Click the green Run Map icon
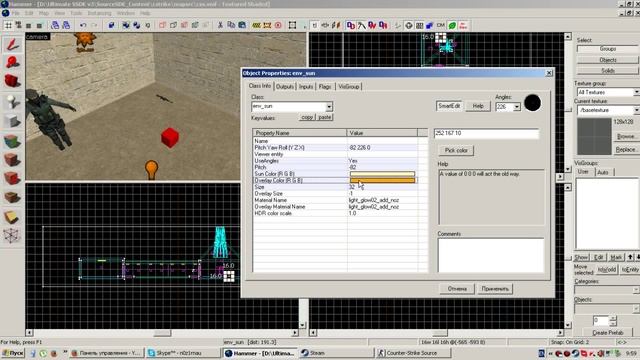The height and width of the screenshot is (360, 640). coord(452,25)
